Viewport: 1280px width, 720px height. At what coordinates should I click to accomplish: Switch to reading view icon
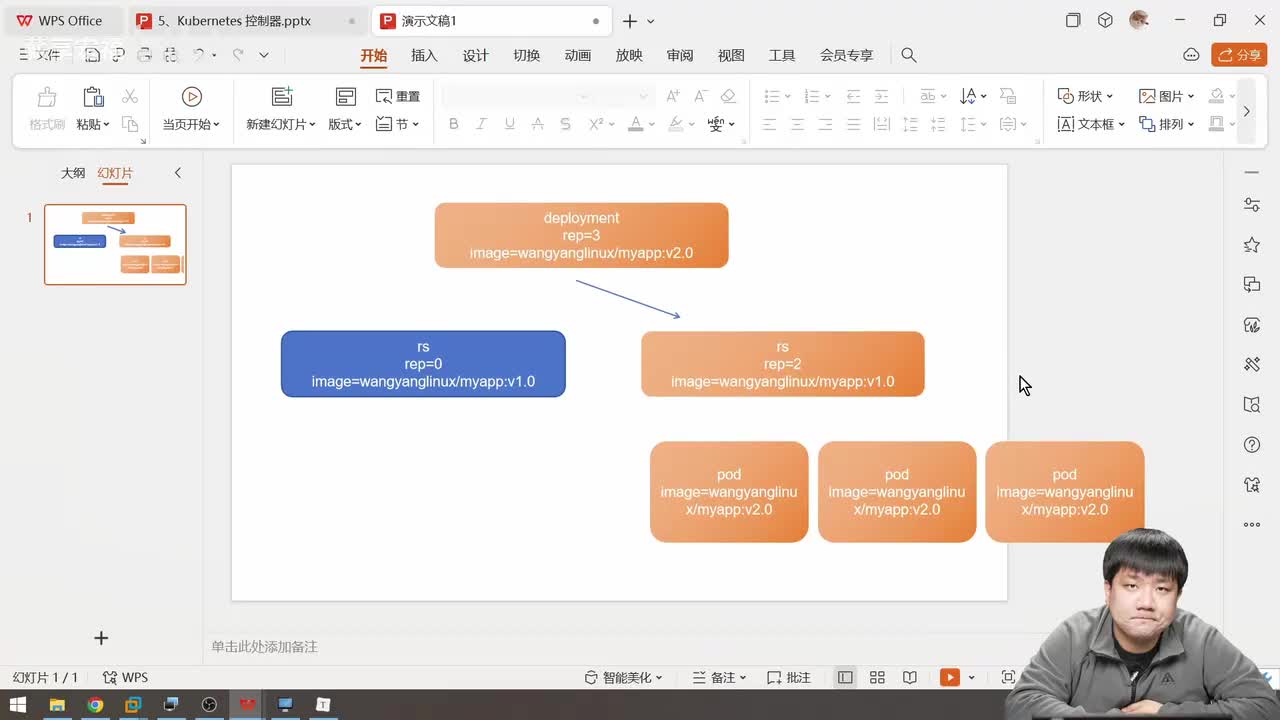[x=910, y=678]
